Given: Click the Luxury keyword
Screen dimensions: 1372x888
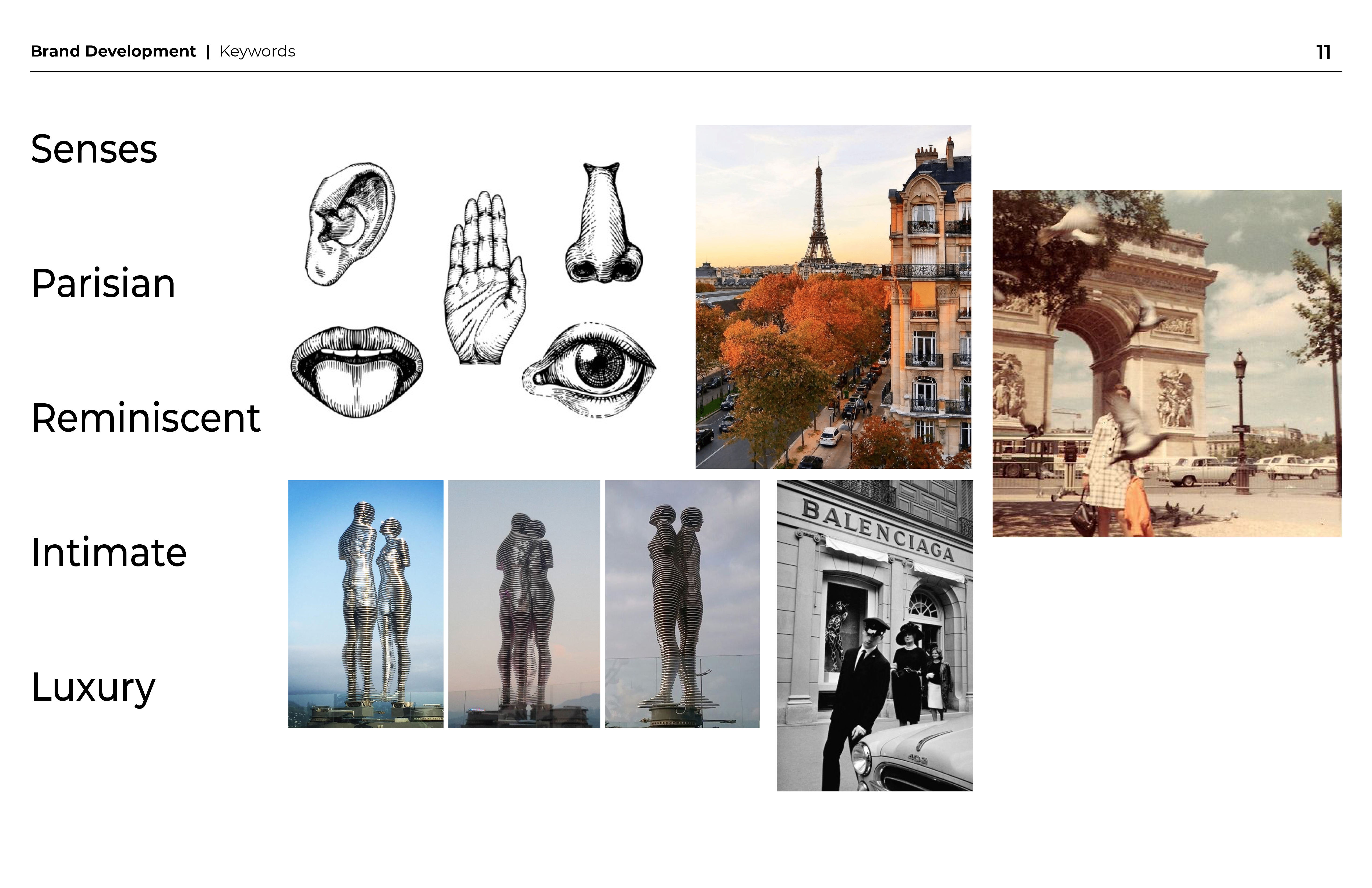Looking at the screenshot, I should pos(93,687).
